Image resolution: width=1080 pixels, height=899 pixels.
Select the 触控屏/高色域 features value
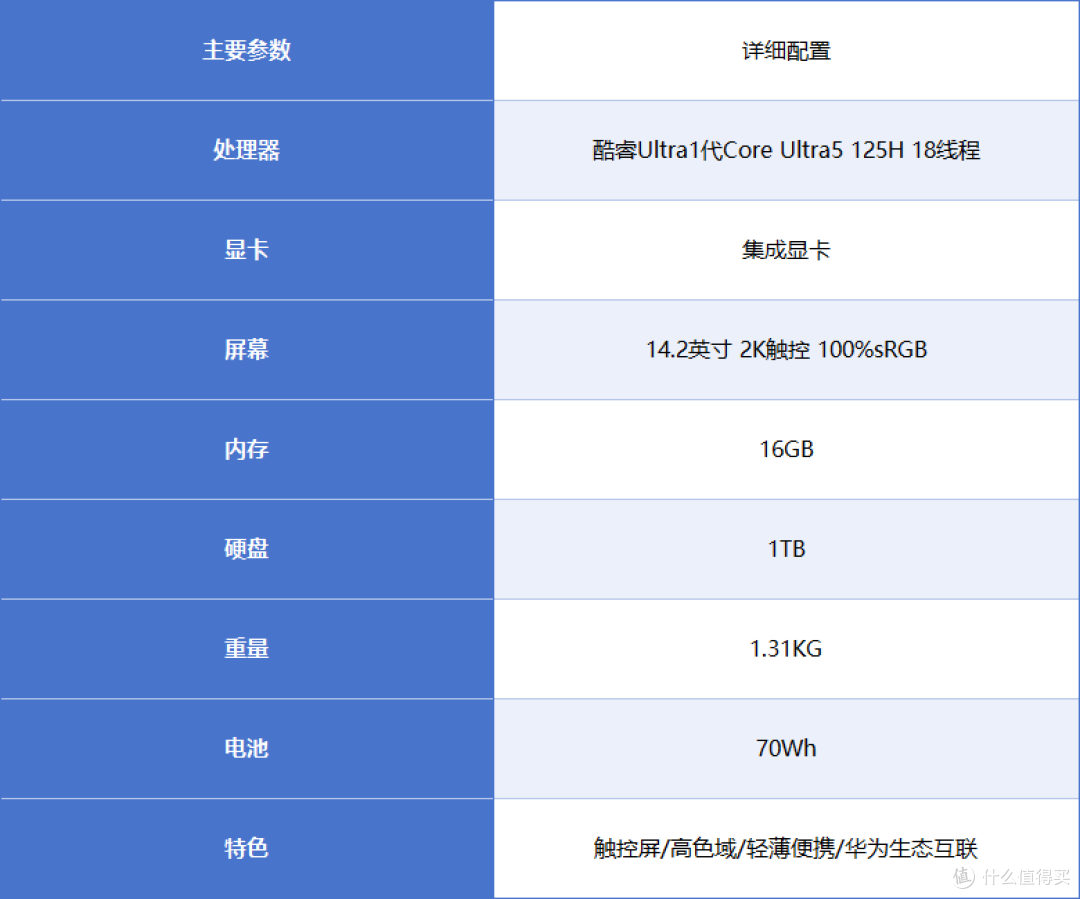pos(786,849)
